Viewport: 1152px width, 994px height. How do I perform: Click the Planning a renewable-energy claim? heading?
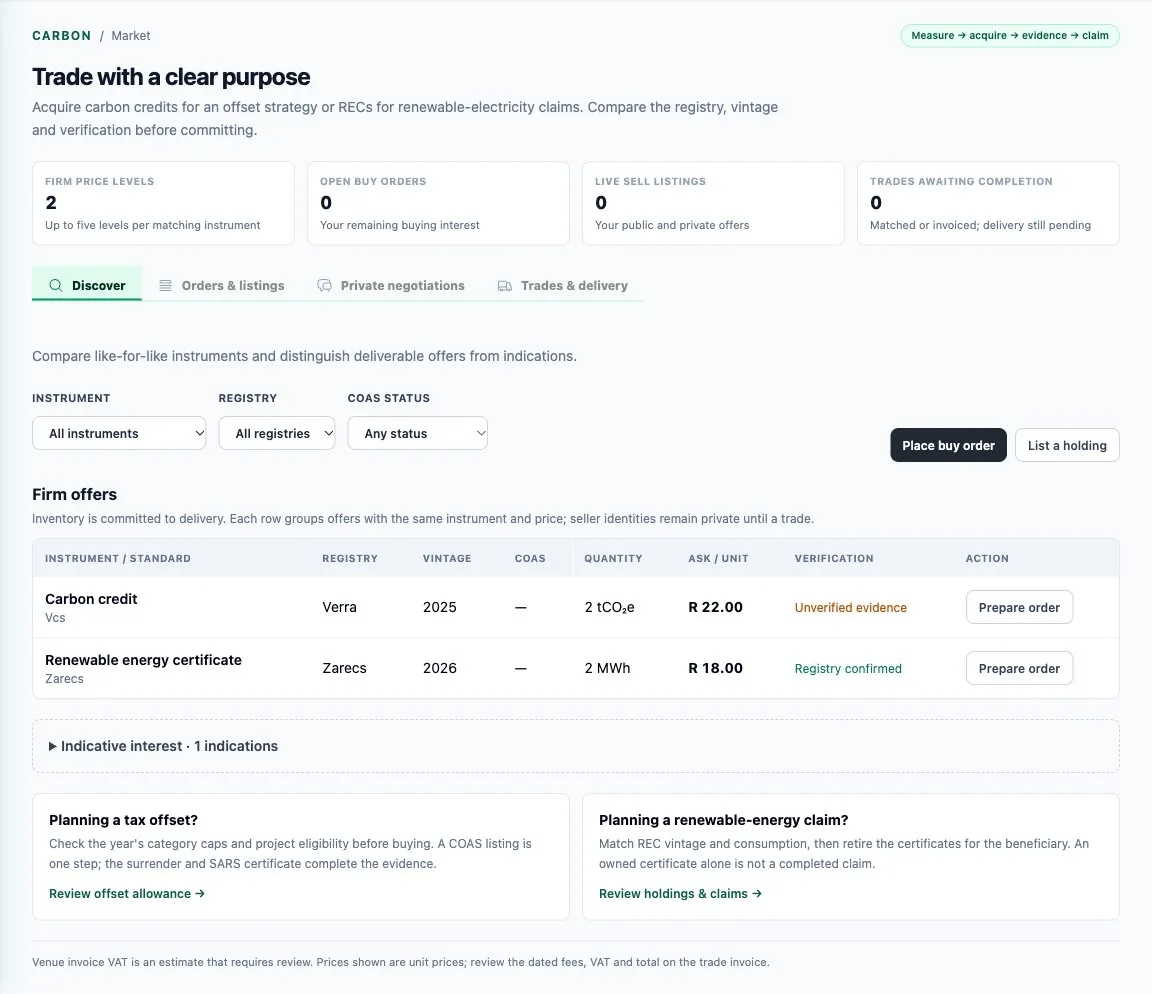point(723,820)
